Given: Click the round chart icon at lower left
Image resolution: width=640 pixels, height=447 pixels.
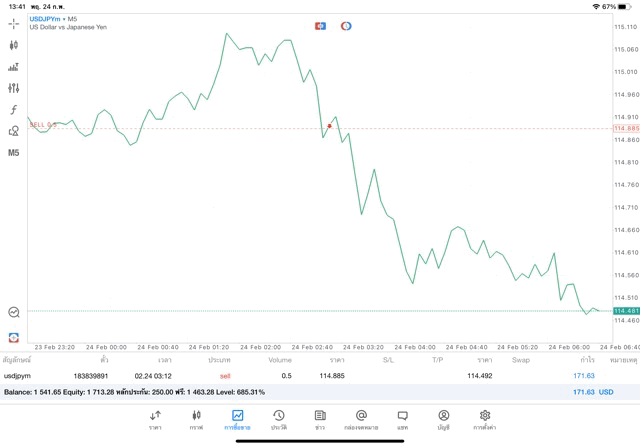Looking at the screenshot, I should pos(14,312).
